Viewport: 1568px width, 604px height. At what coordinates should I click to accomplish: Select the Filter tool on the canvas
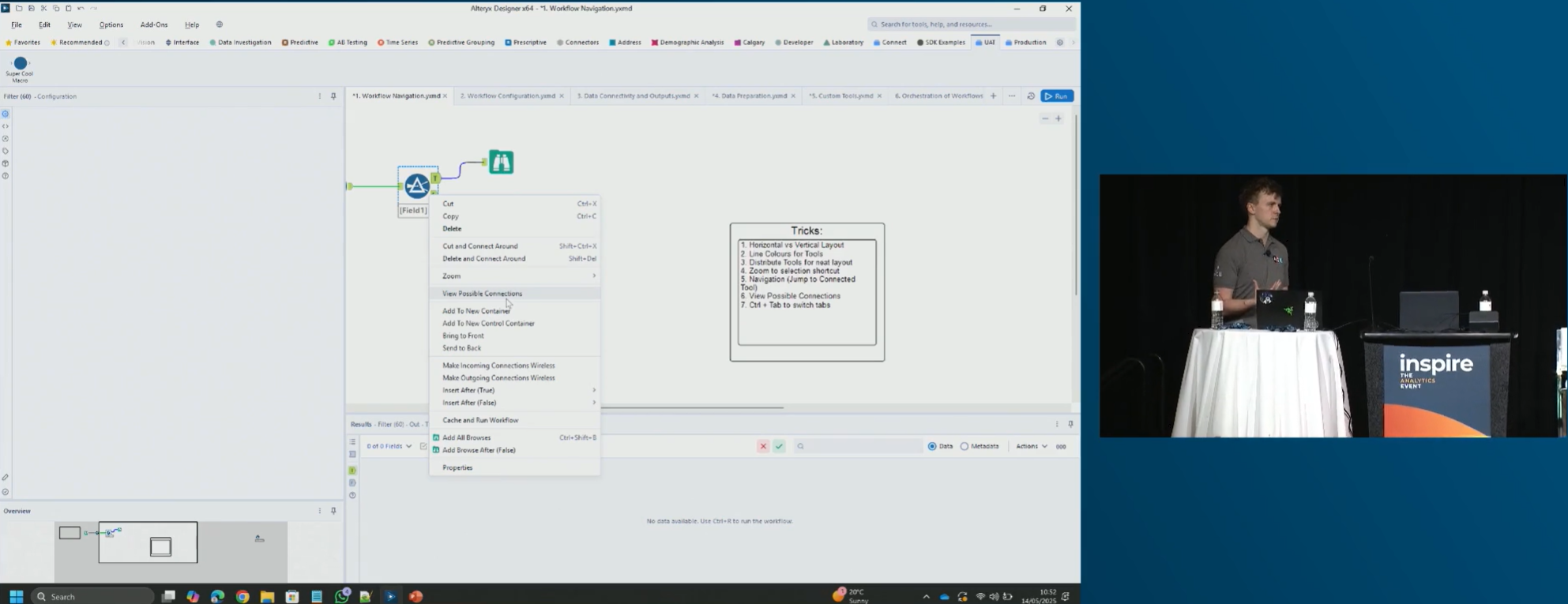point(417,186)
